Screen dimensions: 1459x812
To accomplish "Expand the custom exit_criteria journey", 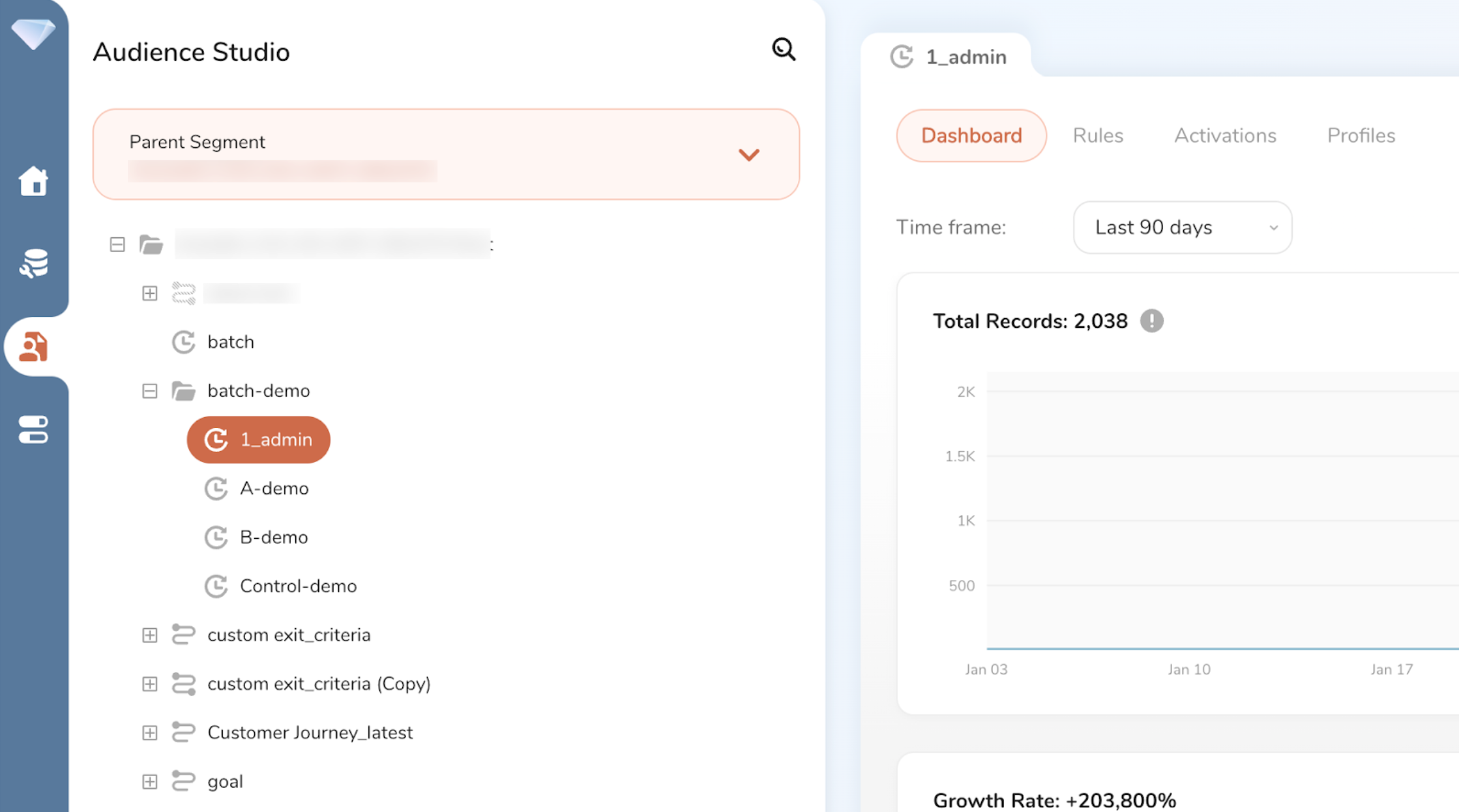I will pyautogui.click(x=150, y=635).
